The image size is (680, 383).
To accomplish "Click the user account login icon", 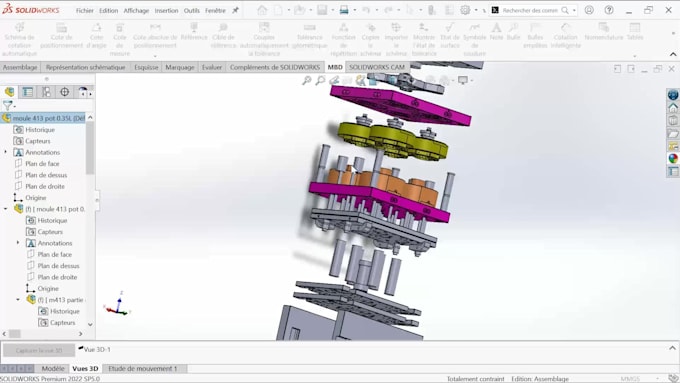I will (x=589, y=10).
